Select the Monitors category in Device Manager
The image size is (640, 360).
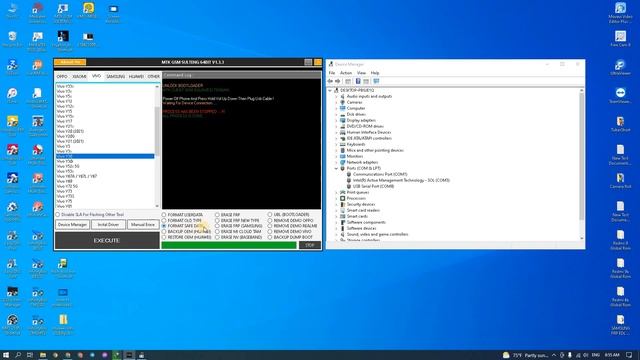[x=354, y=156]
